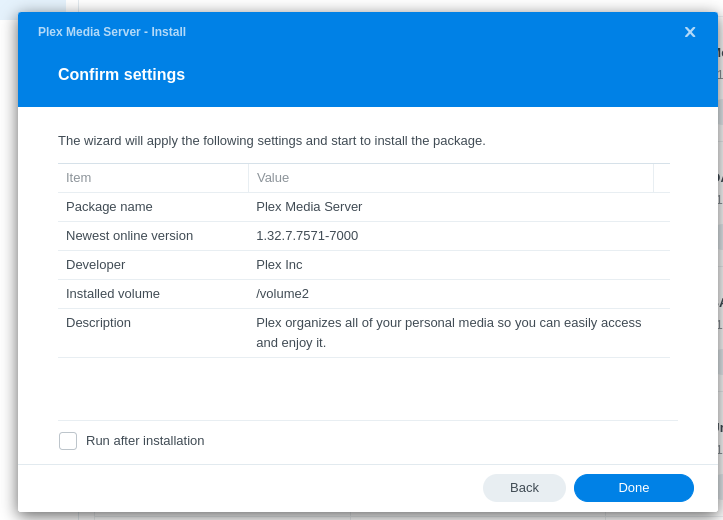Viewport: 723px width, 520px height.
Task: Close the Plex Media Server install dialog
Action: pos(690,32)
